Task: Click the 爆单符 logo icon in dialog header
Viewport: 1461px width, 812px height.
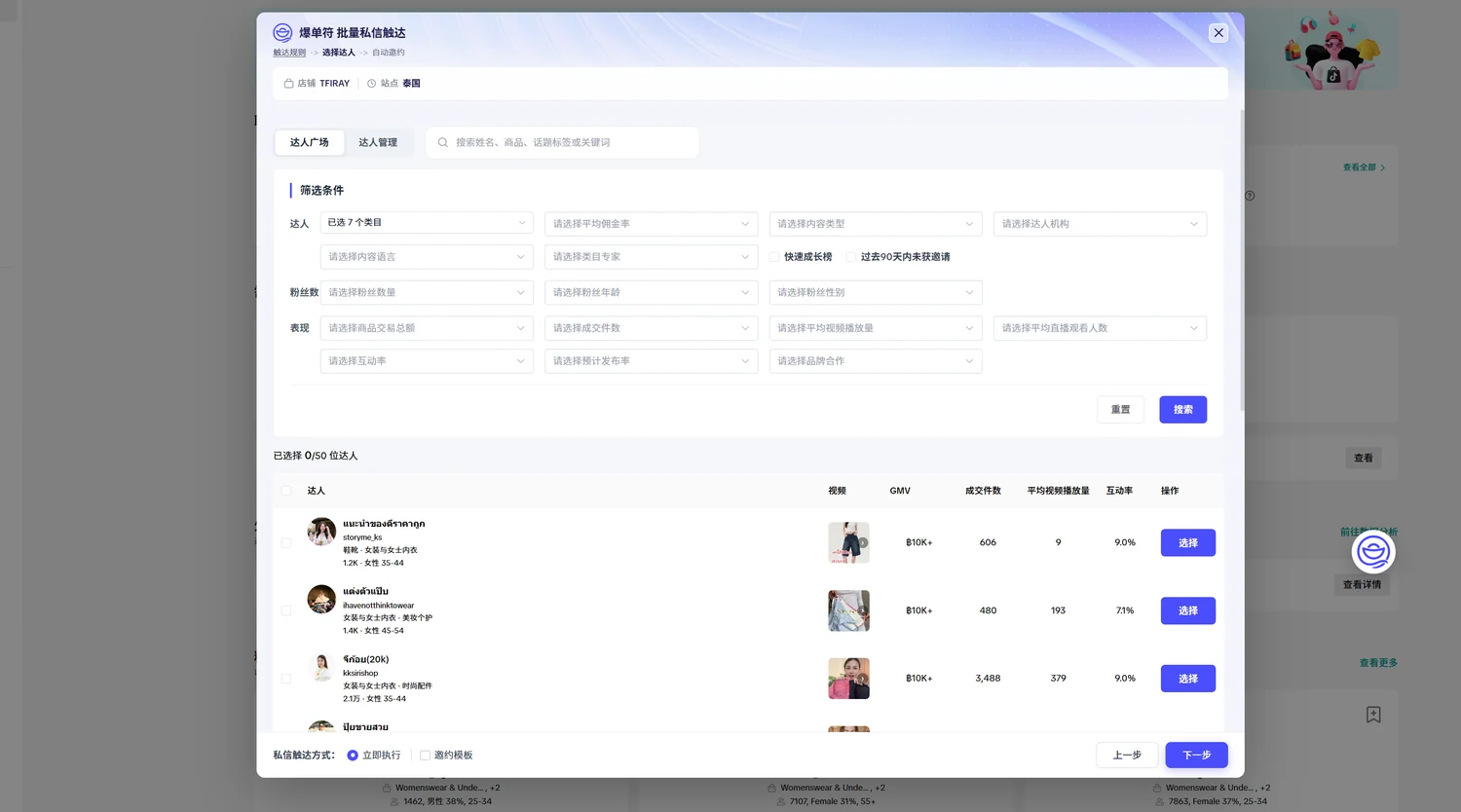Action: tap(282, 32)
